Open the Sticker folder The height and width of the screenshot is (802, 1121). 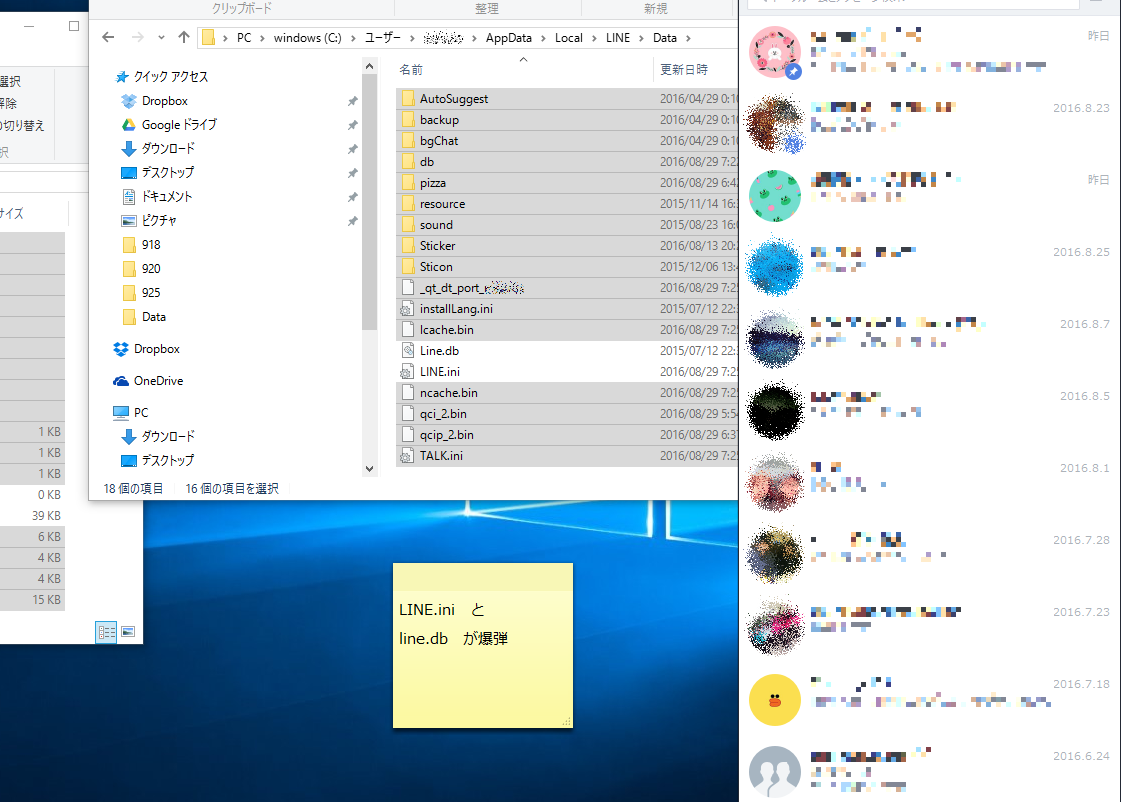click(x=437, y=246)
